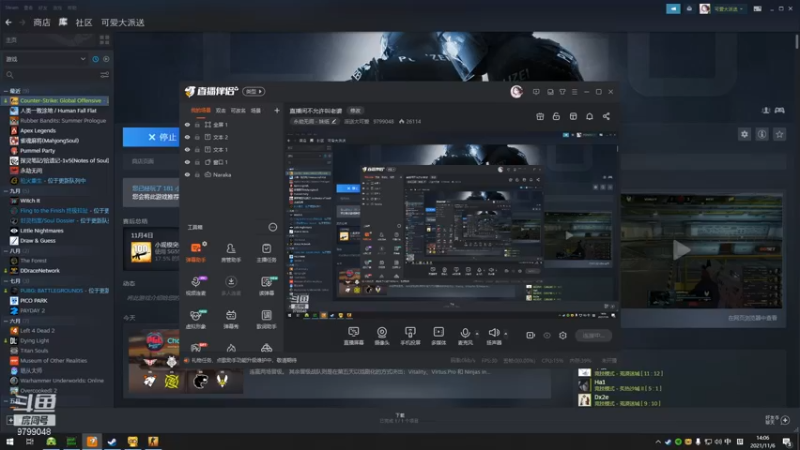Open the 库 tab in Steam

(63, 22)
